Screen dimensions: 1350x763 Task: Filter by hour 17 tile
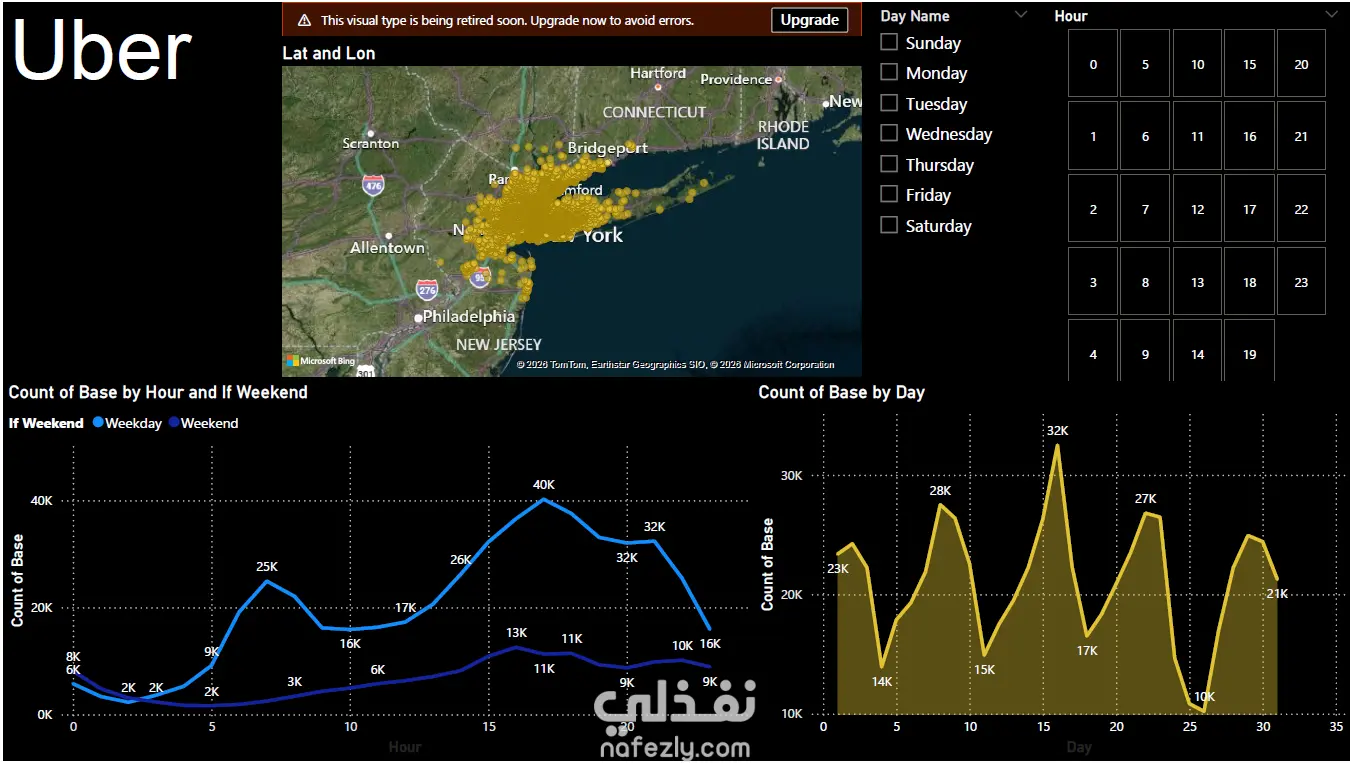(1249, 209)
